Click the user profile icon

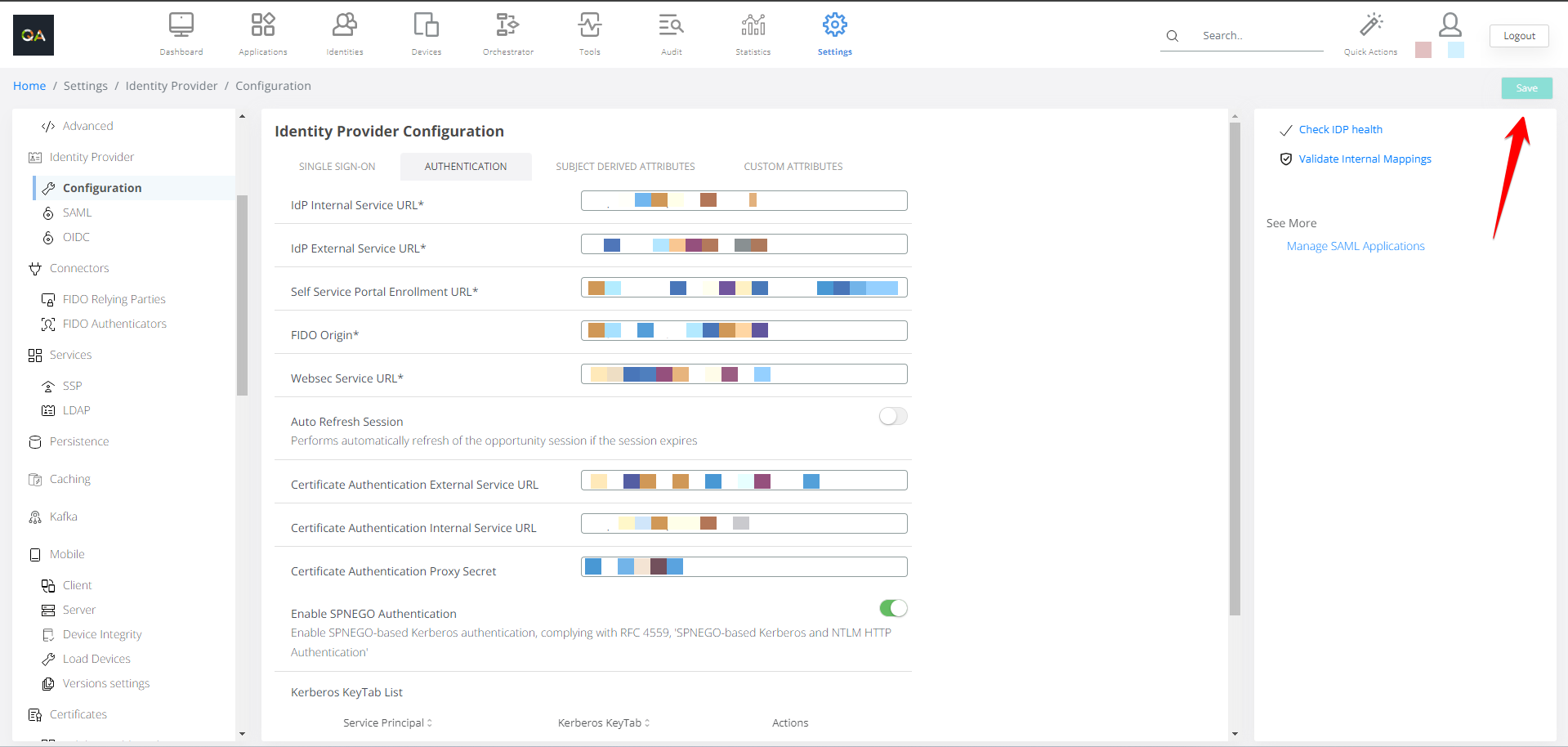[x=1450, y=25]
